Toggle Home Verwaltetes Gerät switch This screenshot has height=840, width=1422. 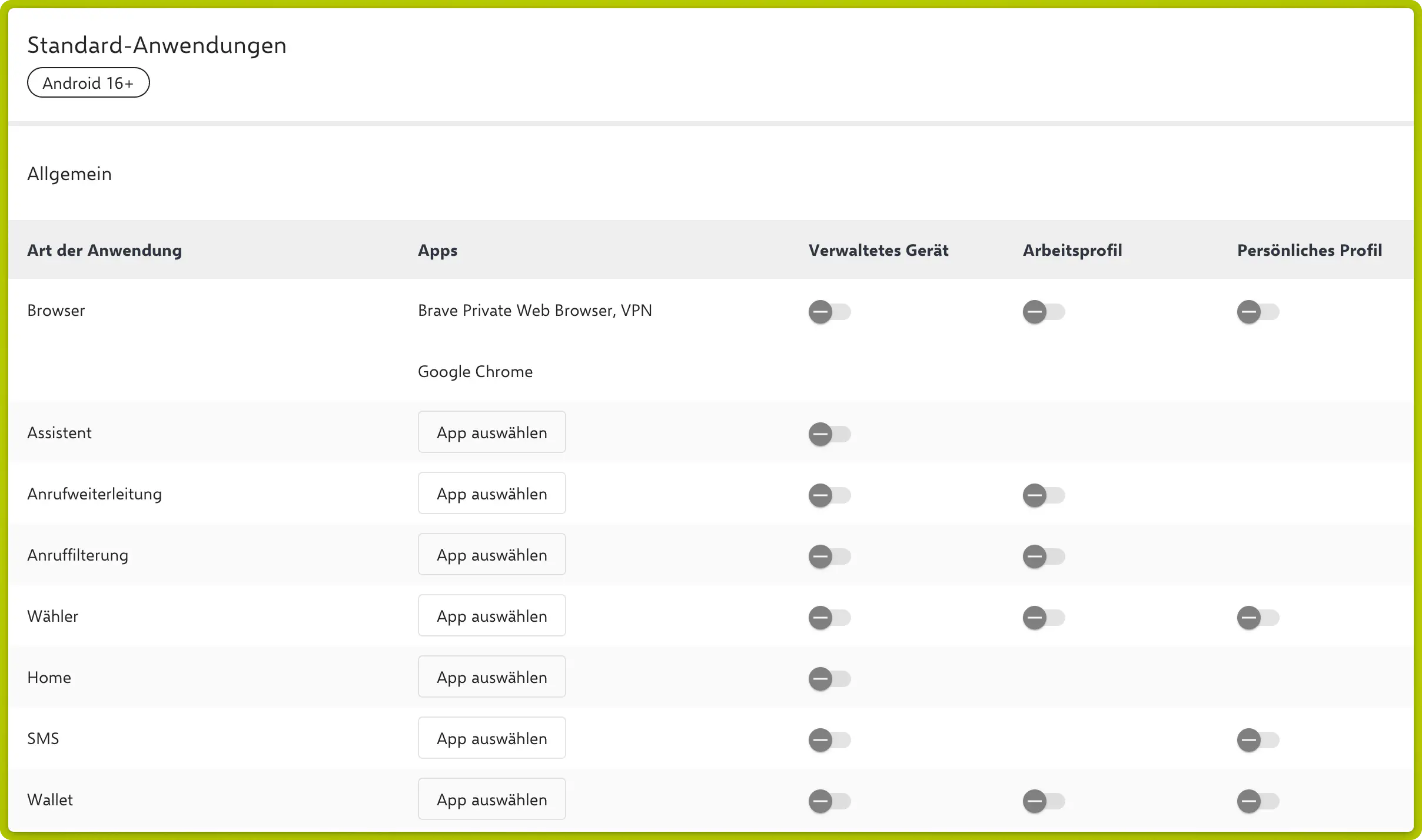pyautogui.click(x=829, y=679)
